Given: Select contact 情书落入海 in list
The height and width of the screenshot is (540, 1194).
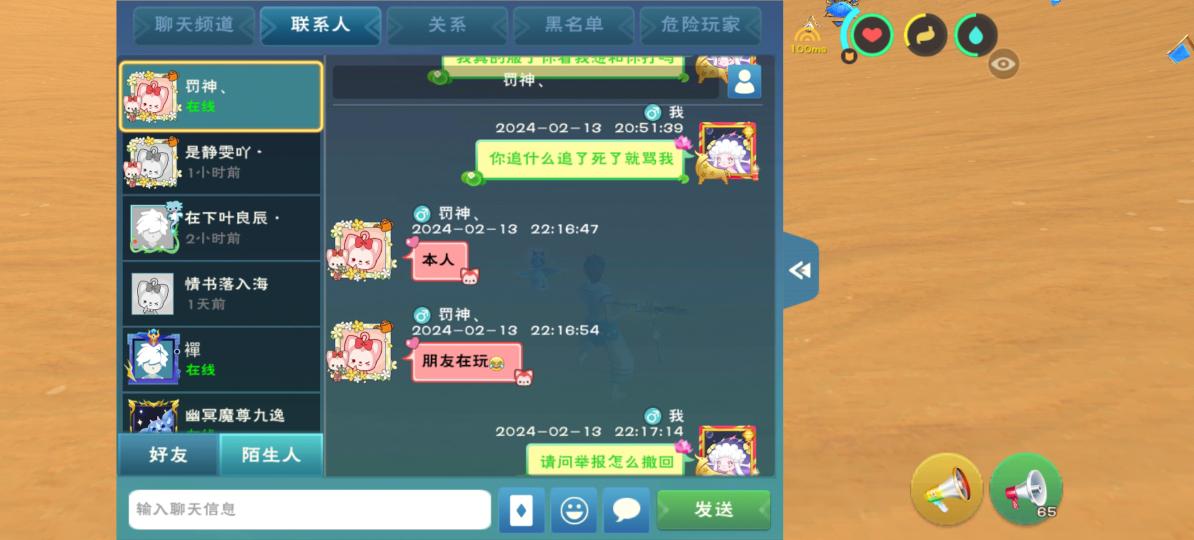Looking at the screenshot, I should [222, 294].
